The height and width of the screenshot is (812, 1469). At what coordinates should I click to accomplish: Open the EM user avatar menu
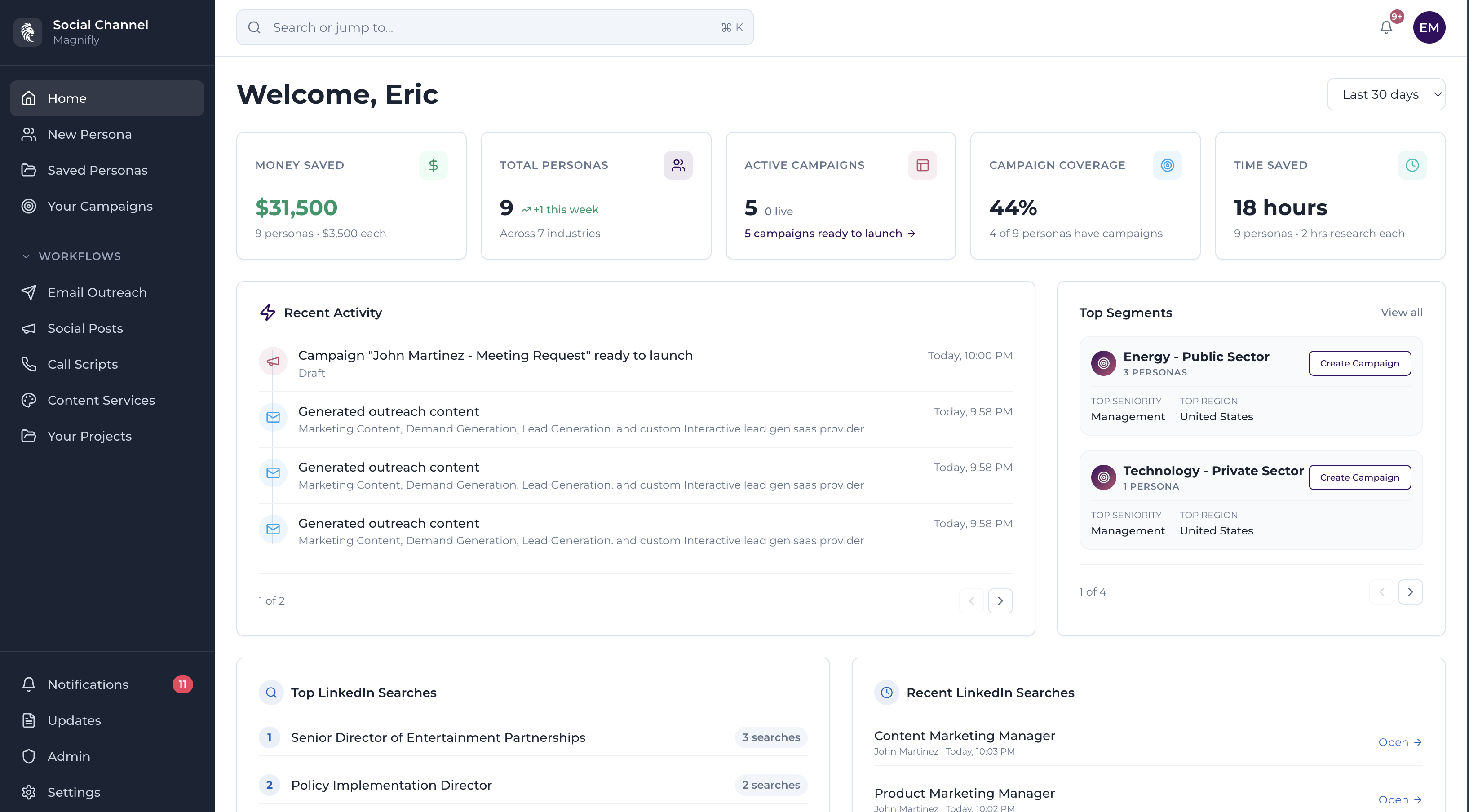pyautogui.click(x=1429, y=27)
